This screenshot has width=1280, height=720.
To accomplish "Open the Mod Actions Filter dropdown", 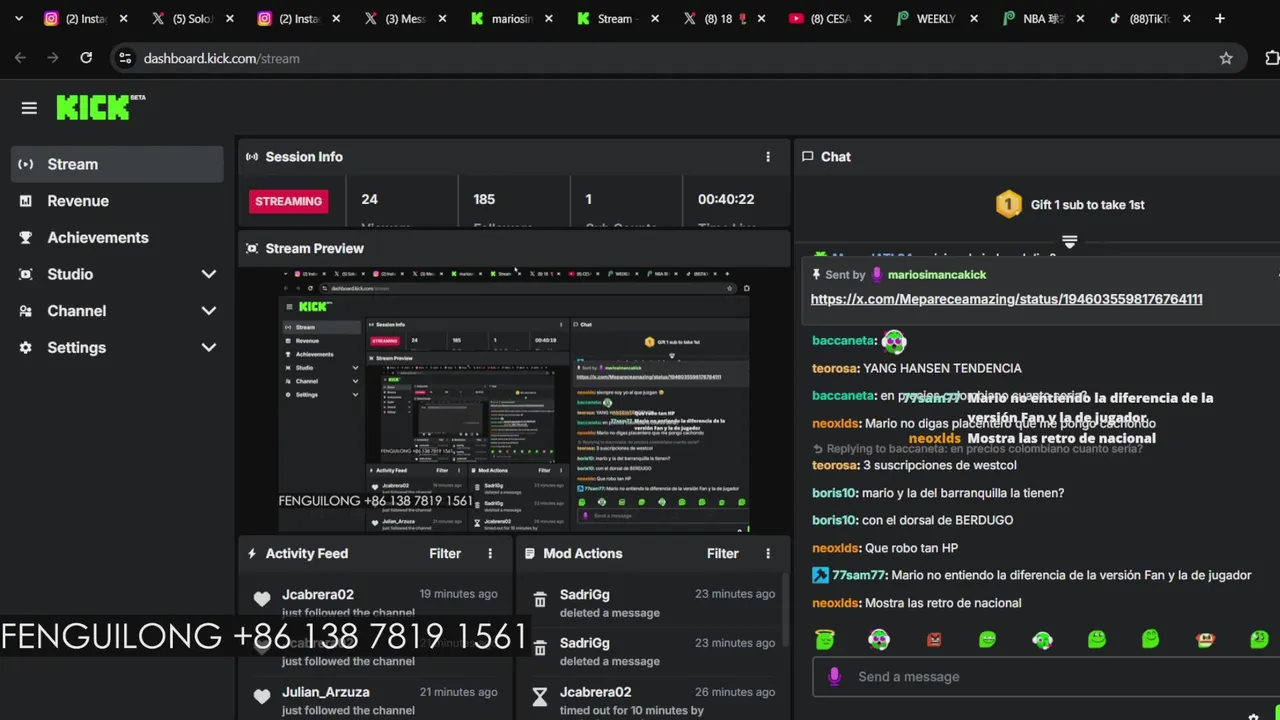I will [723, 553].
